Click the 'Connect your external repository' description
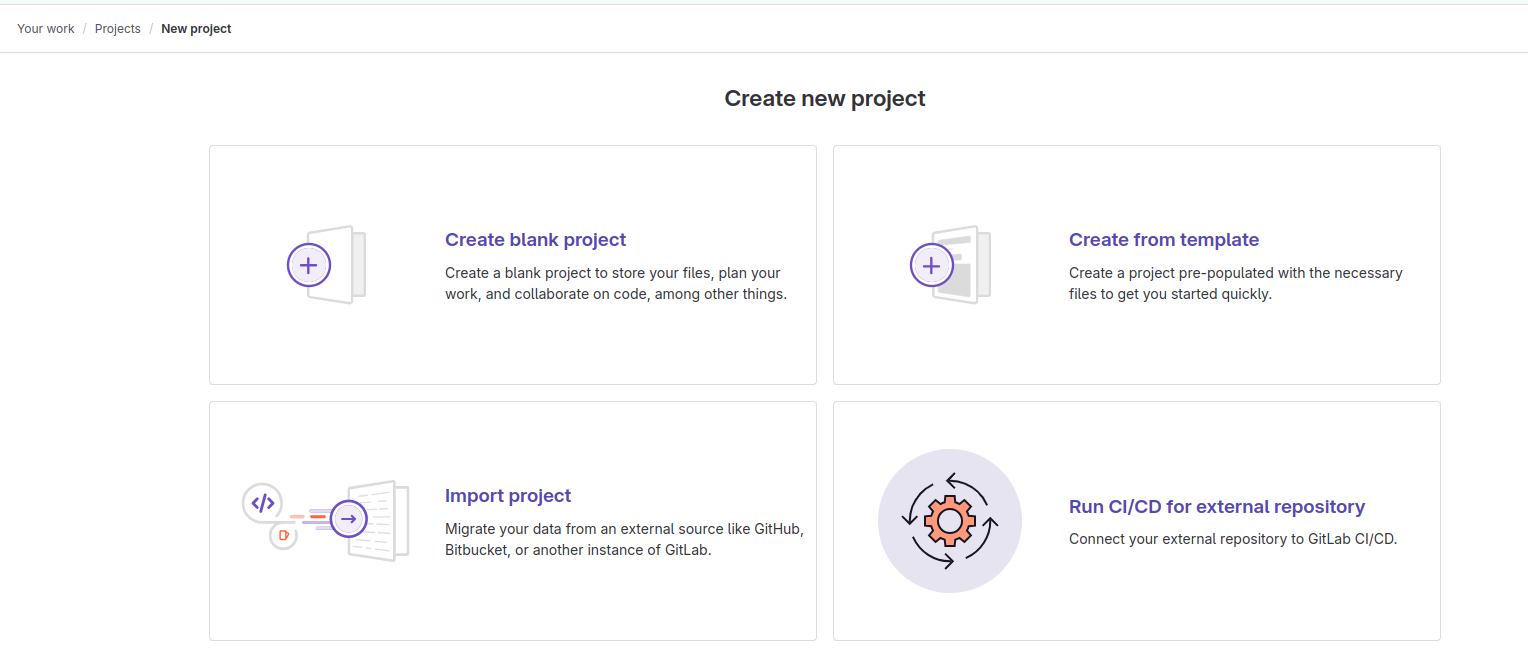 pos(1232,539)
